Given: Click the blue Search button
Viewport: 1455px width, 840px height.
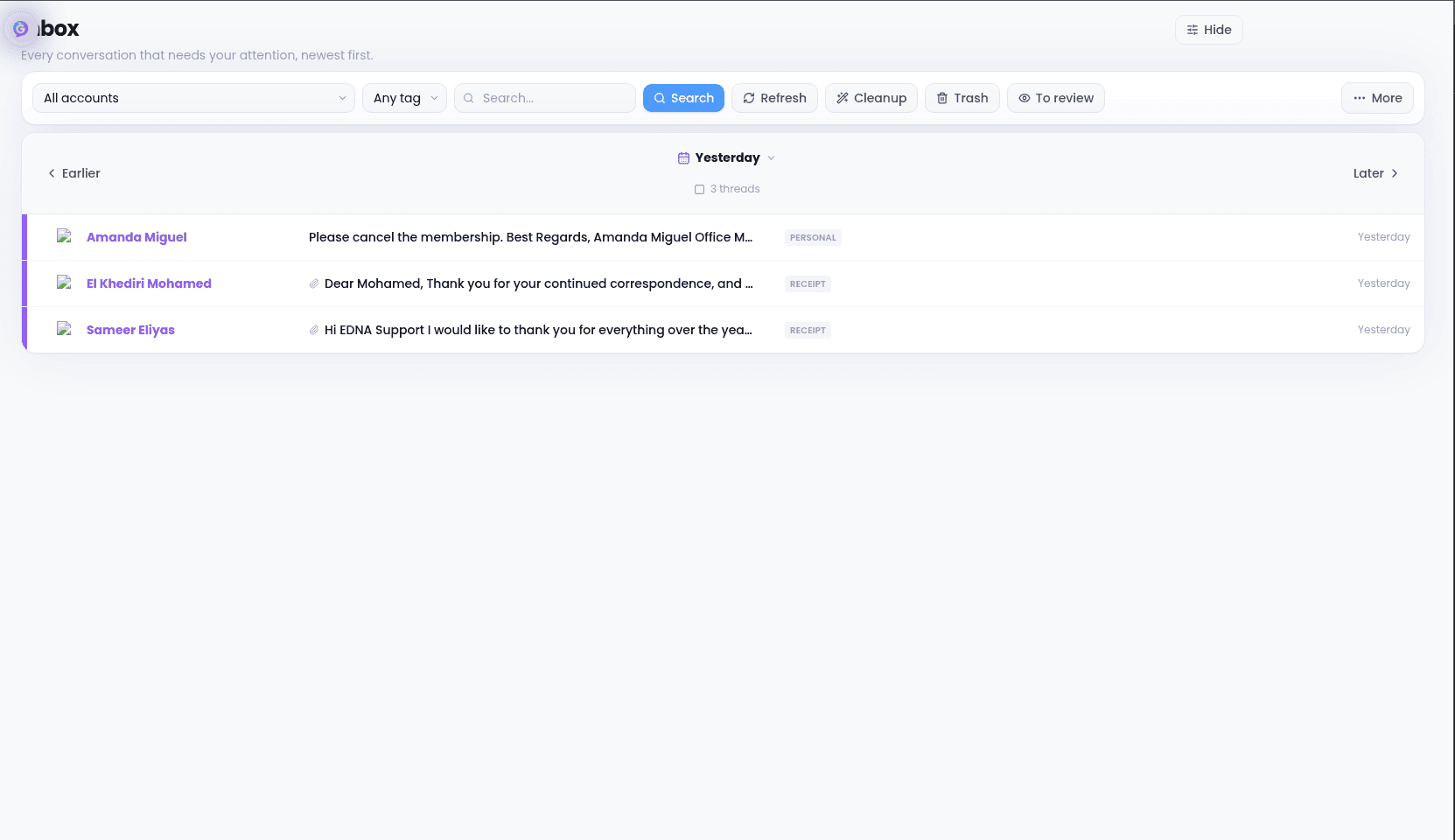Looking at the screenshot, I should [683, 98].
